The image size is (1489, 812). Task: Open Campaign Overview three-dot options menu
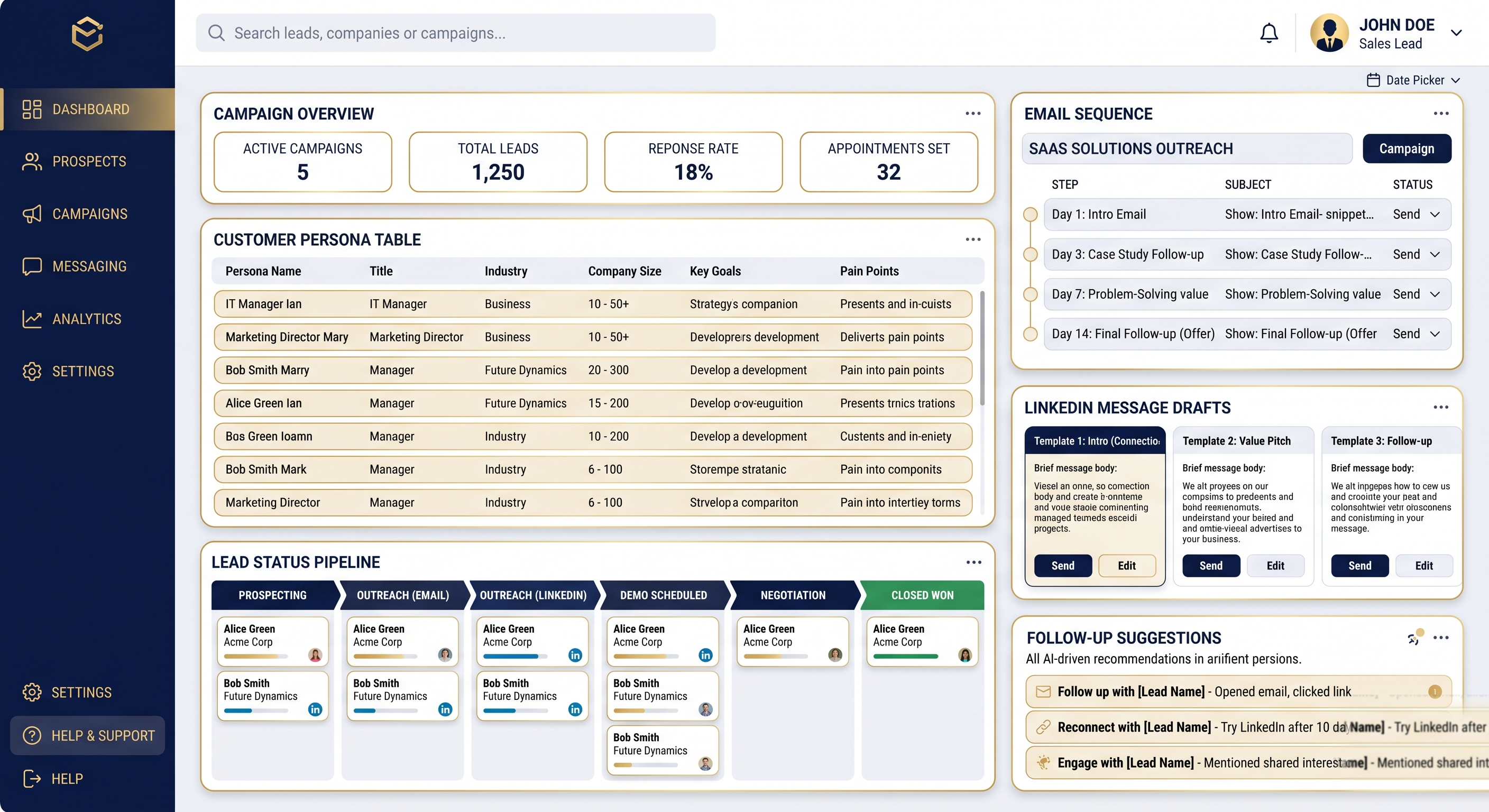[973, 113]
